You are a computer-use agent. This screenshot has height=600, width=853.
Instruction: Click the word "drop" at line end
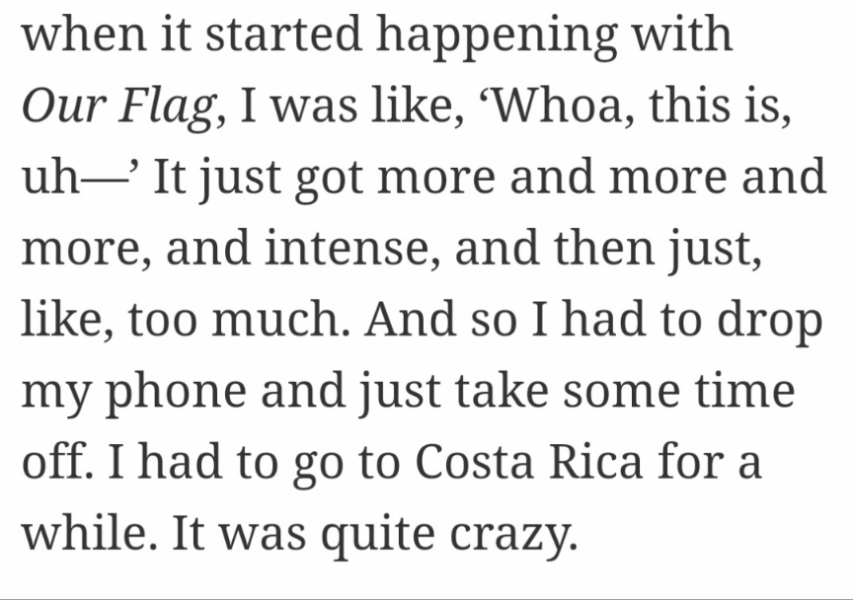(773, 321)
